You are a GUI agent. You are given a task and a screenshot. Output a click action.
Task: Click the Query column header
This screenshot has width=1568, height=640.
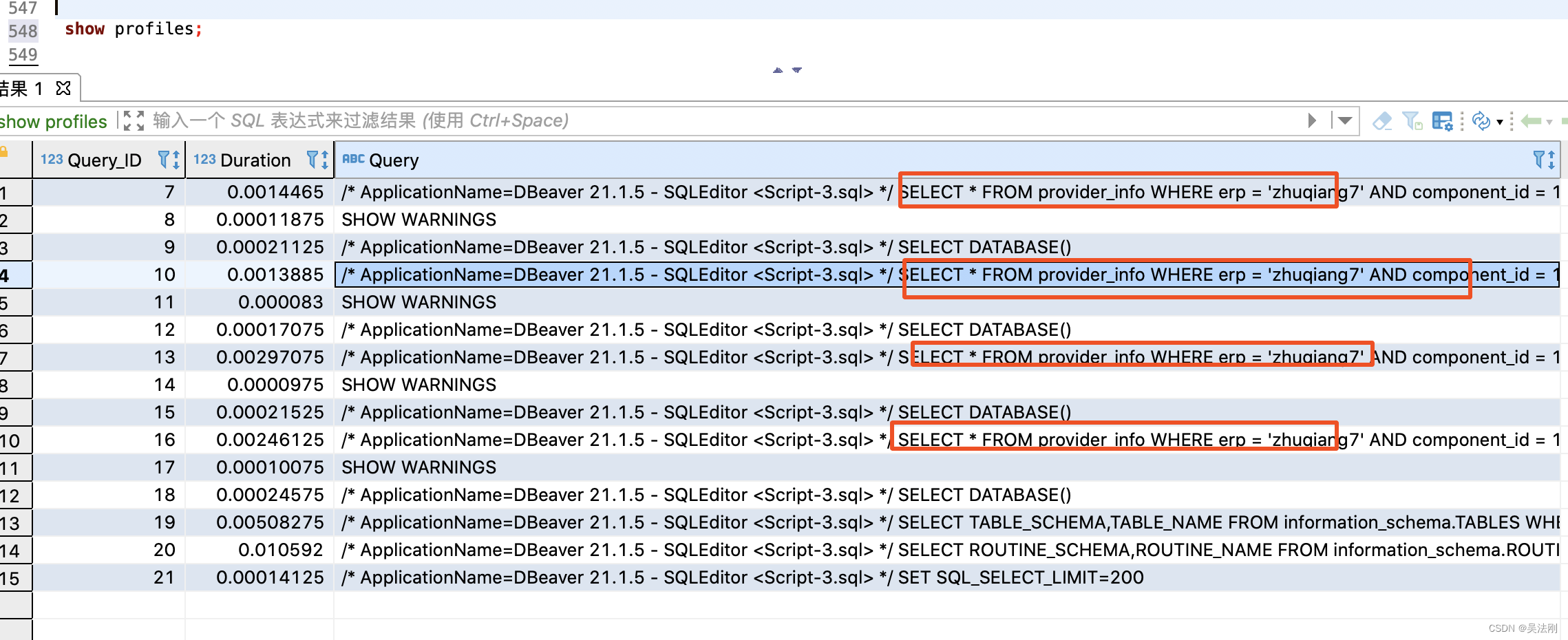947,160
